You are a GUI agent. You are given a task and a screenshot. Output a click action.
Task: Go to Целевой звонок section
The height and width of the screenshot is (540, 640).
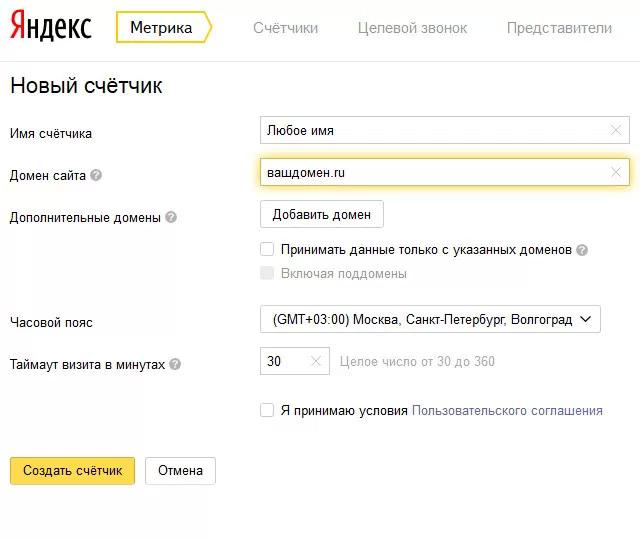tap(412, 28)
